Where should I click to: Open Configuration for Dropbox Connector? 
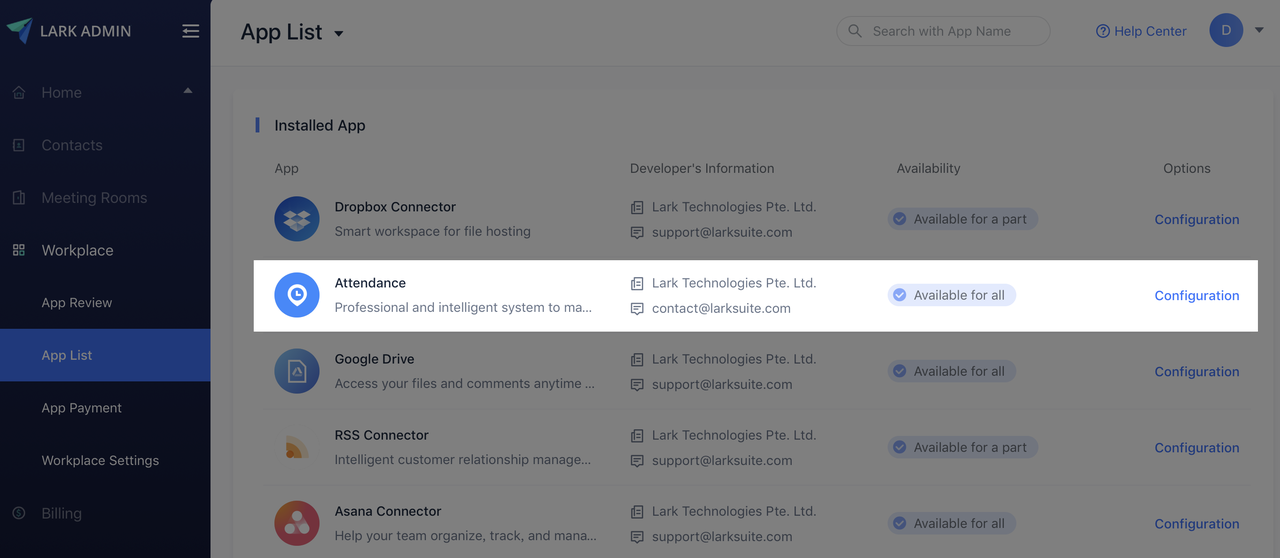coord(1196,220)
